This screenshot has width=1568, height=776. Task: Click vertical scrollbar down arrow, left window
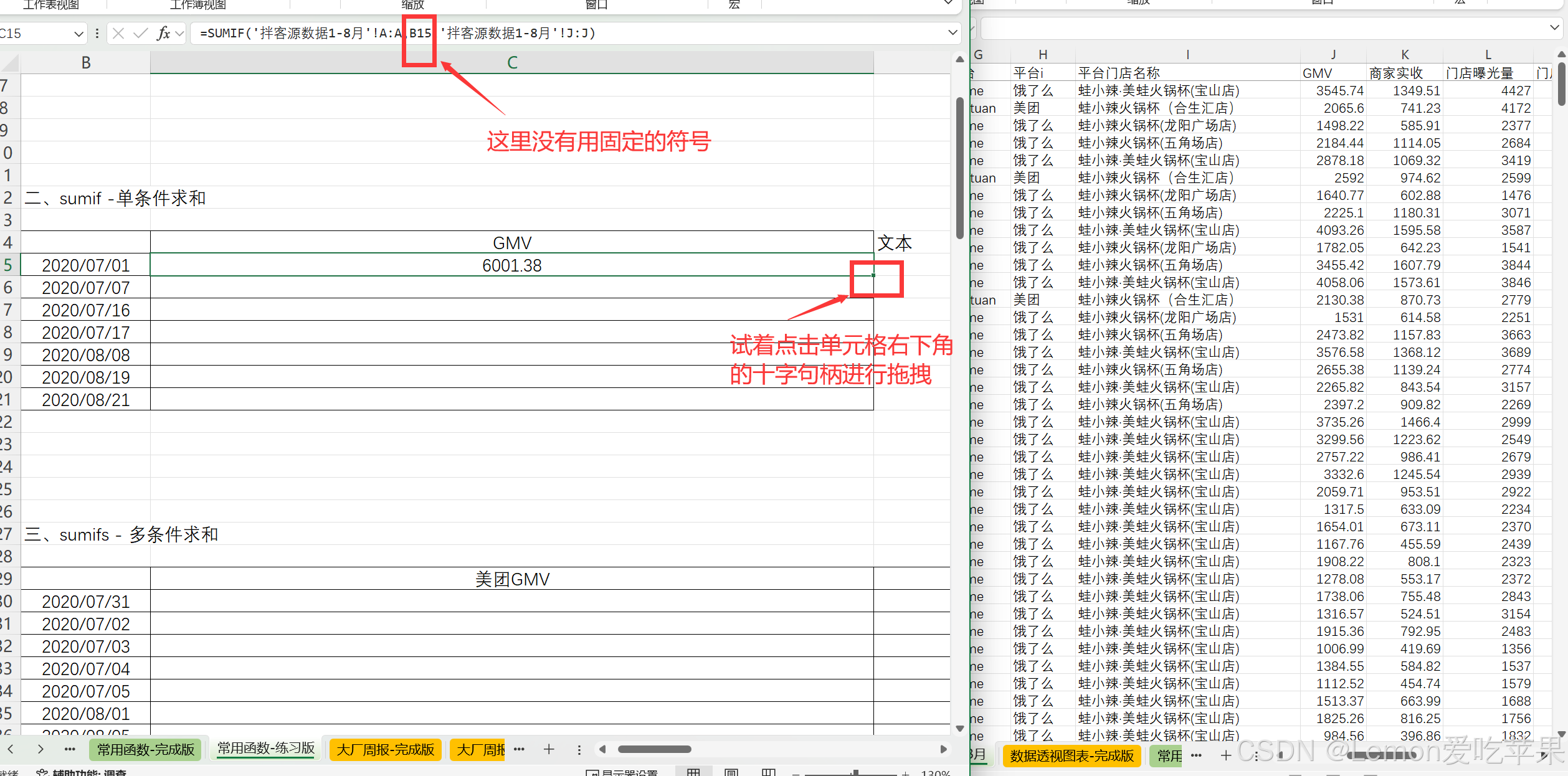click(960, 728)
